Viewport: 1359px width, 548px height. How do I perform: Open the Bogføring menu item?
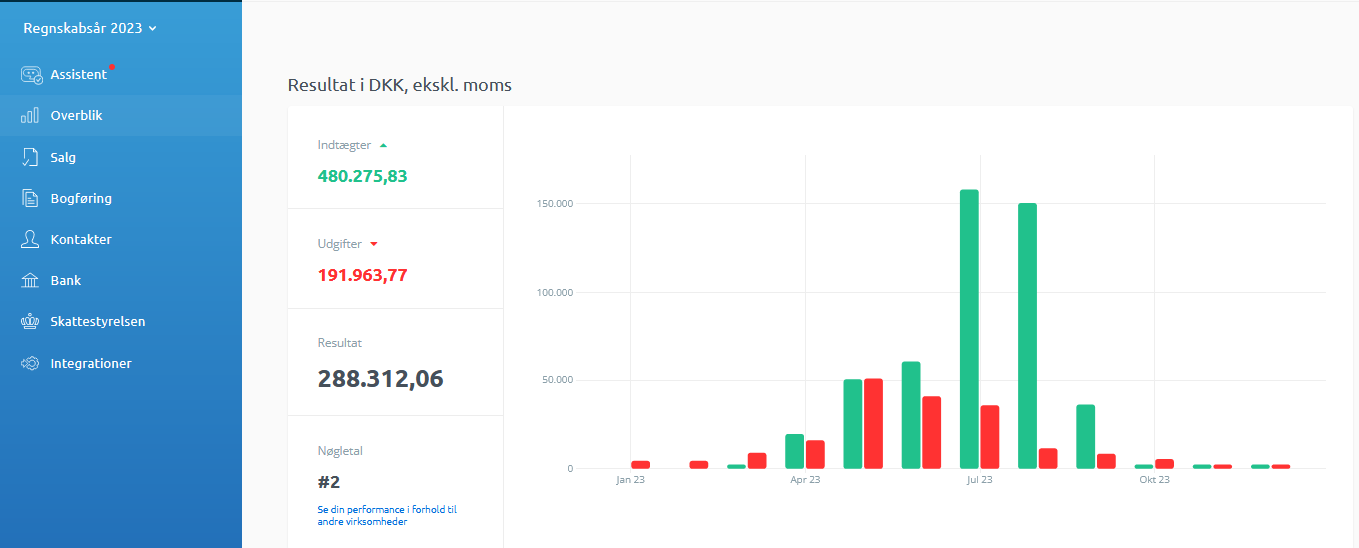click(81, 198)
